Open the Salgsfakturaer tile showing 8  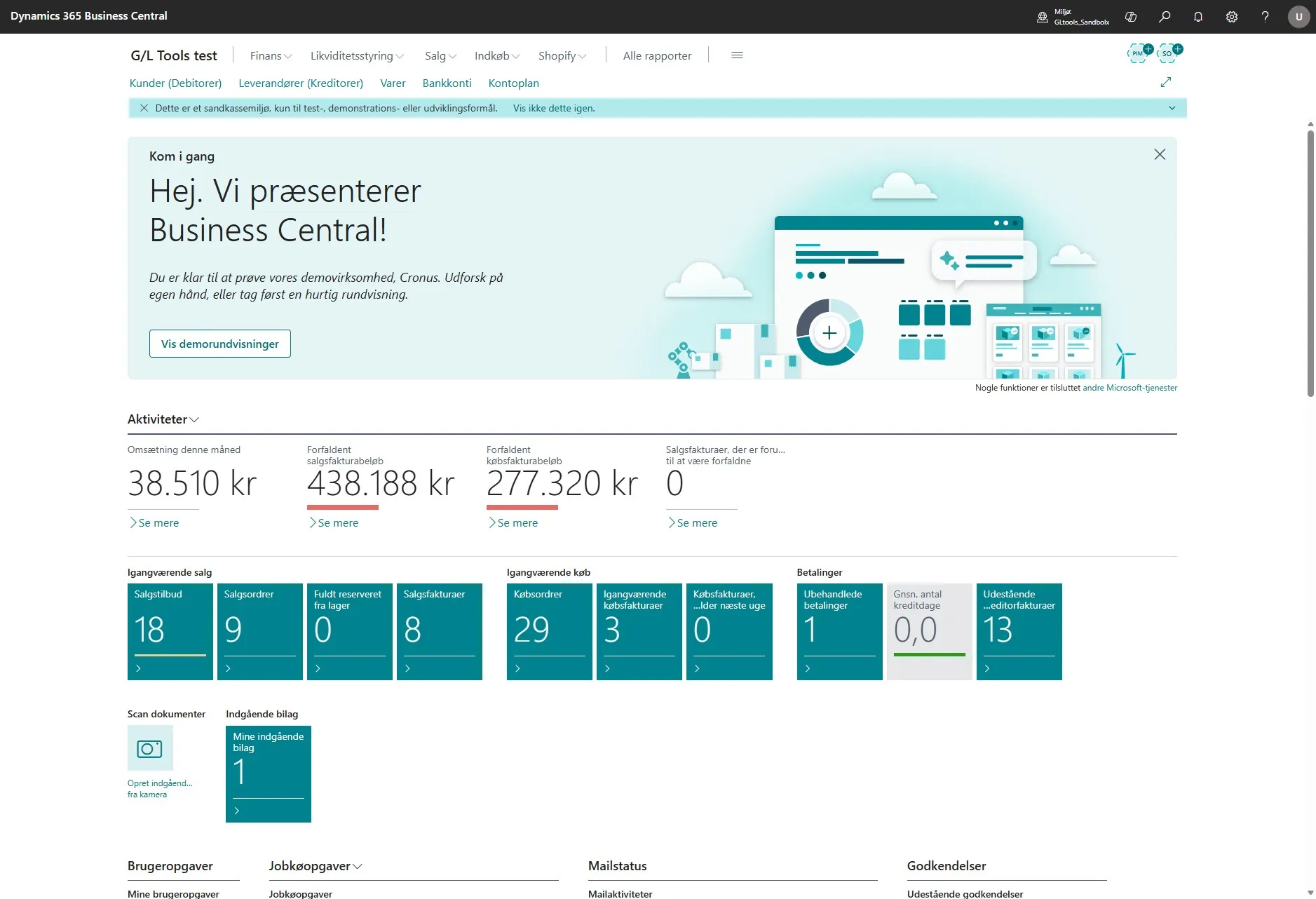440,632
